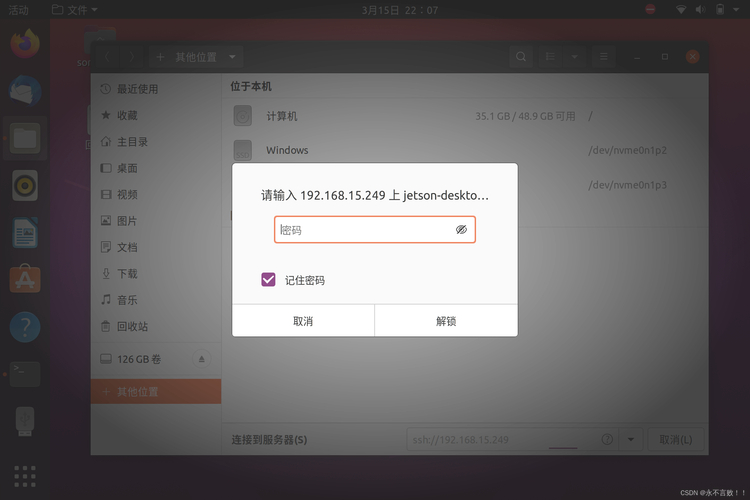
Task: Select 最近使用 in sidebar
Action: (x=156, y=89)
